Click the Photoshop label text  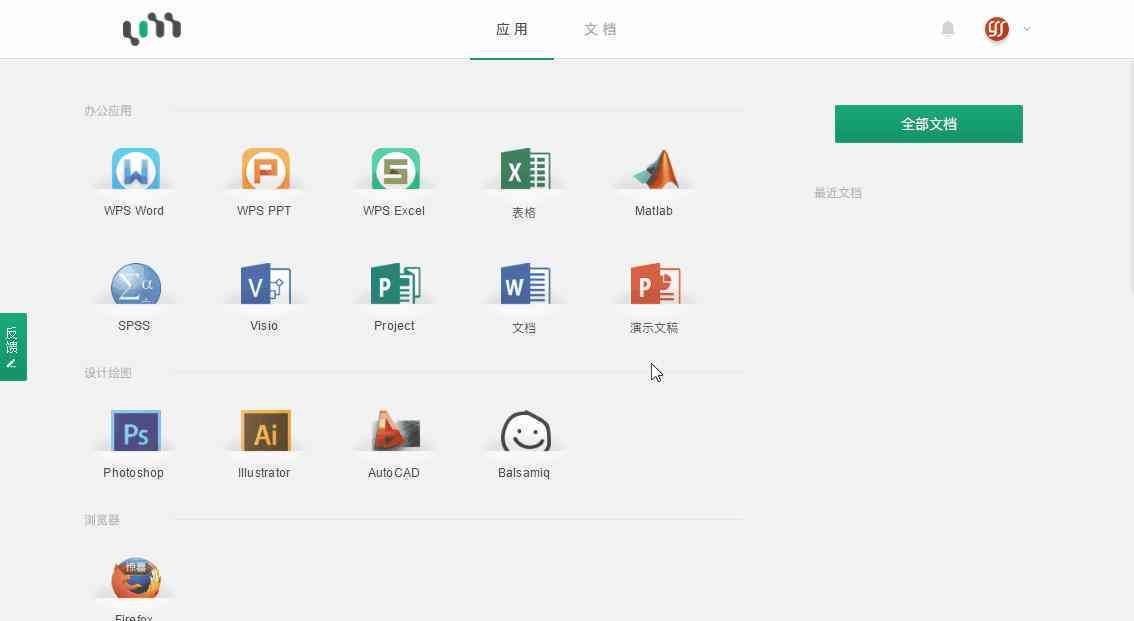134,472
